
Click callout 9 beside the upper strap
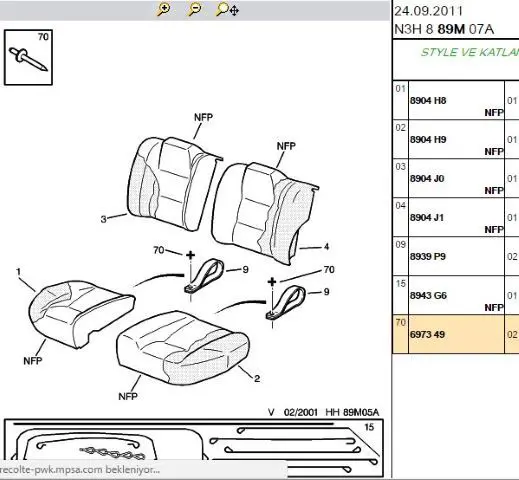coord(245,270)
